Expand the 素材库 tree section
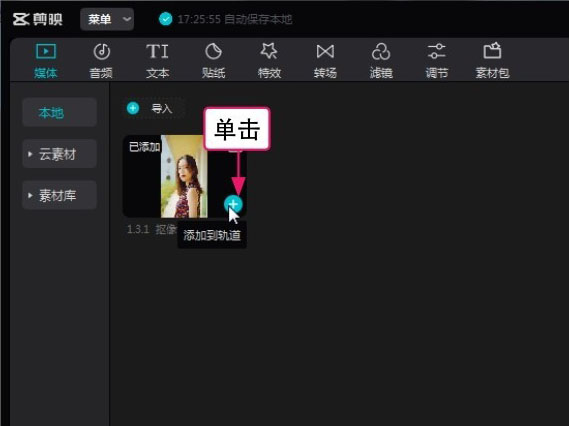This screenshot has width=569, height=426. 60,196
